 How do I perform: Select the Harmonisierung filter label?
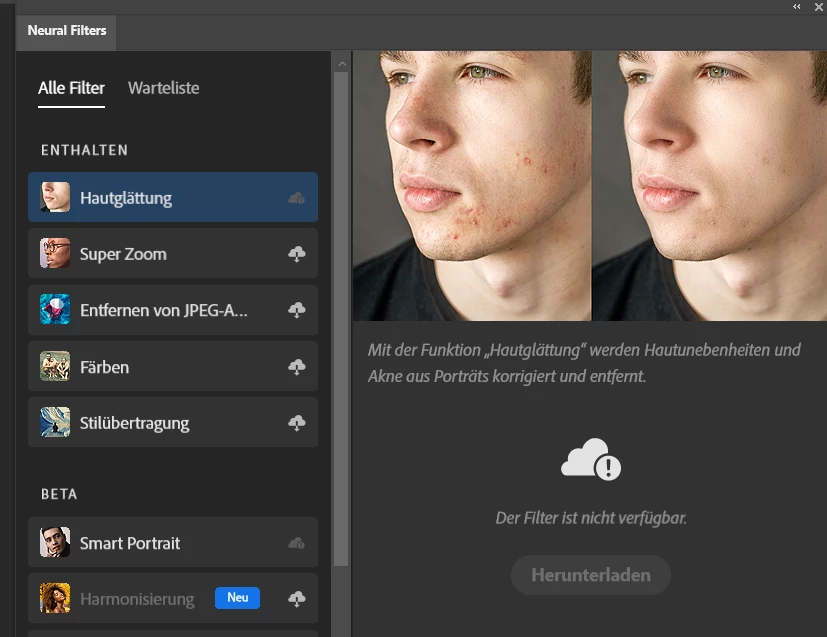[137, 599]
